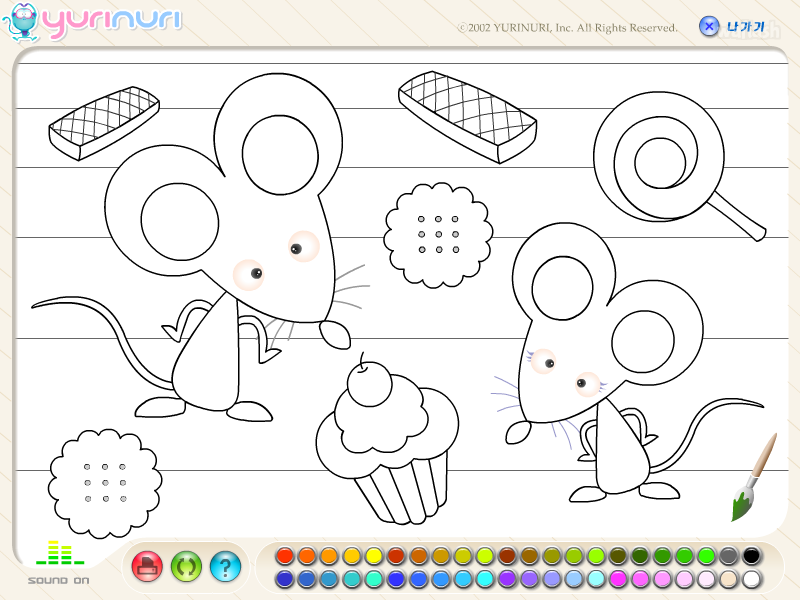Select the first red swatch in the top row

[285, 556]
